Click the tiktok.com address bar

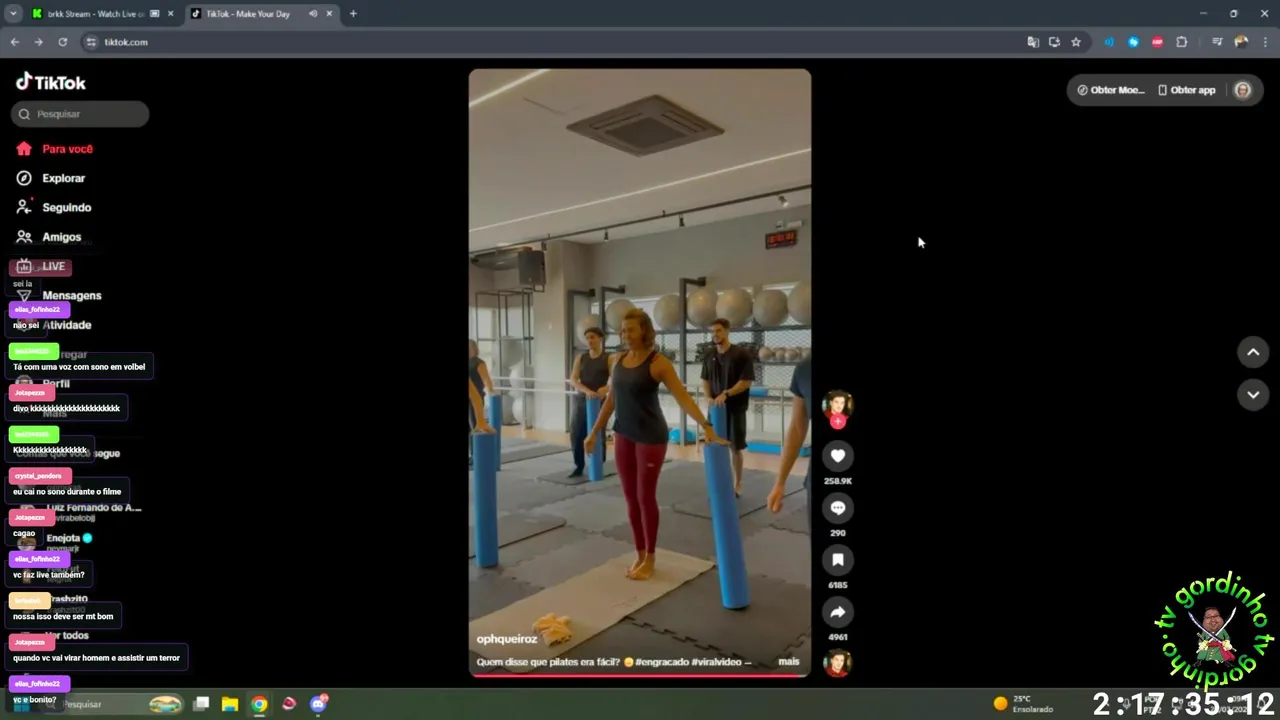tap(560, 42)
